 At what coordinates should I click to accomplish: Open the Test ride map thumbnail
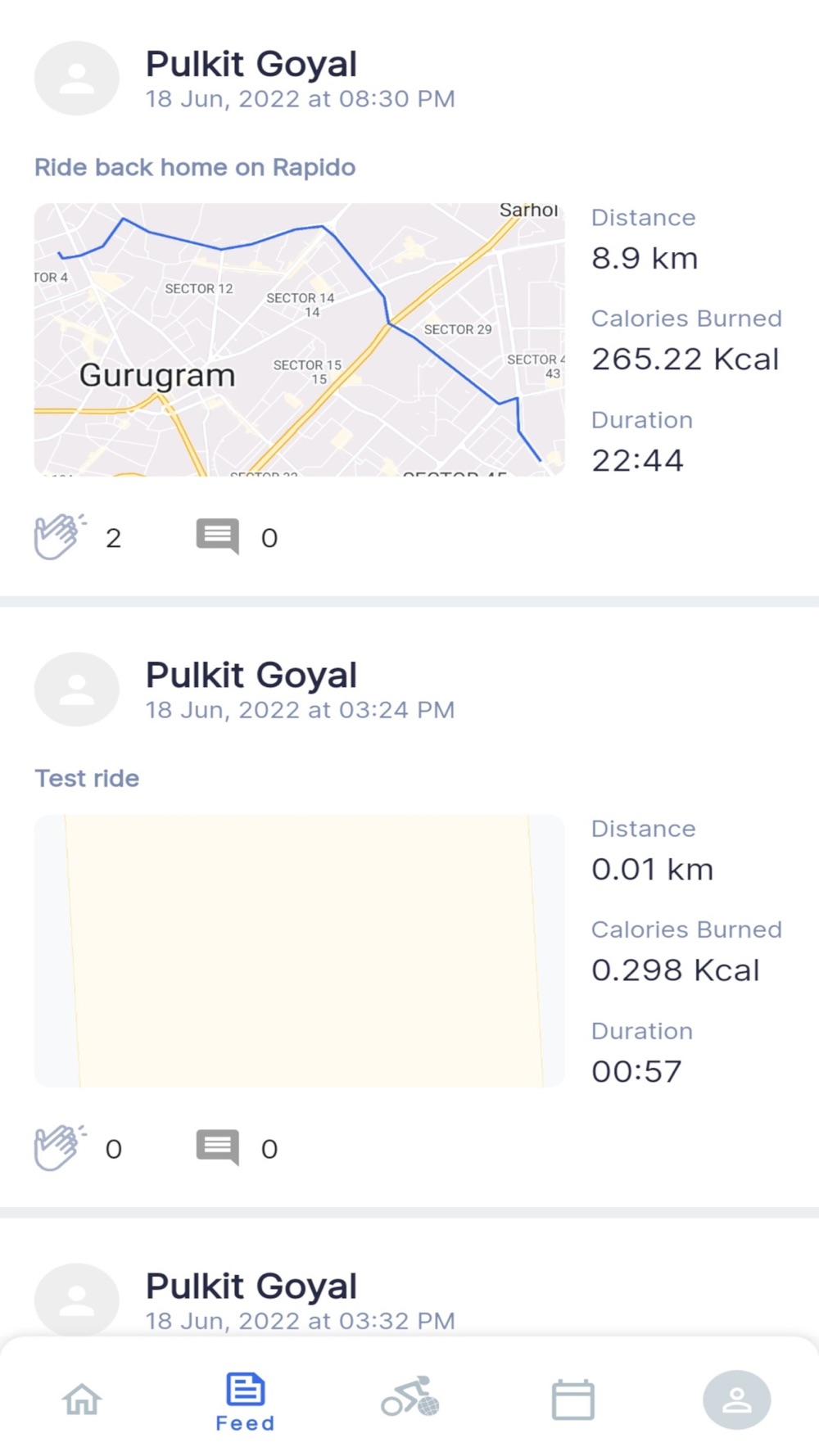point(299,951)
